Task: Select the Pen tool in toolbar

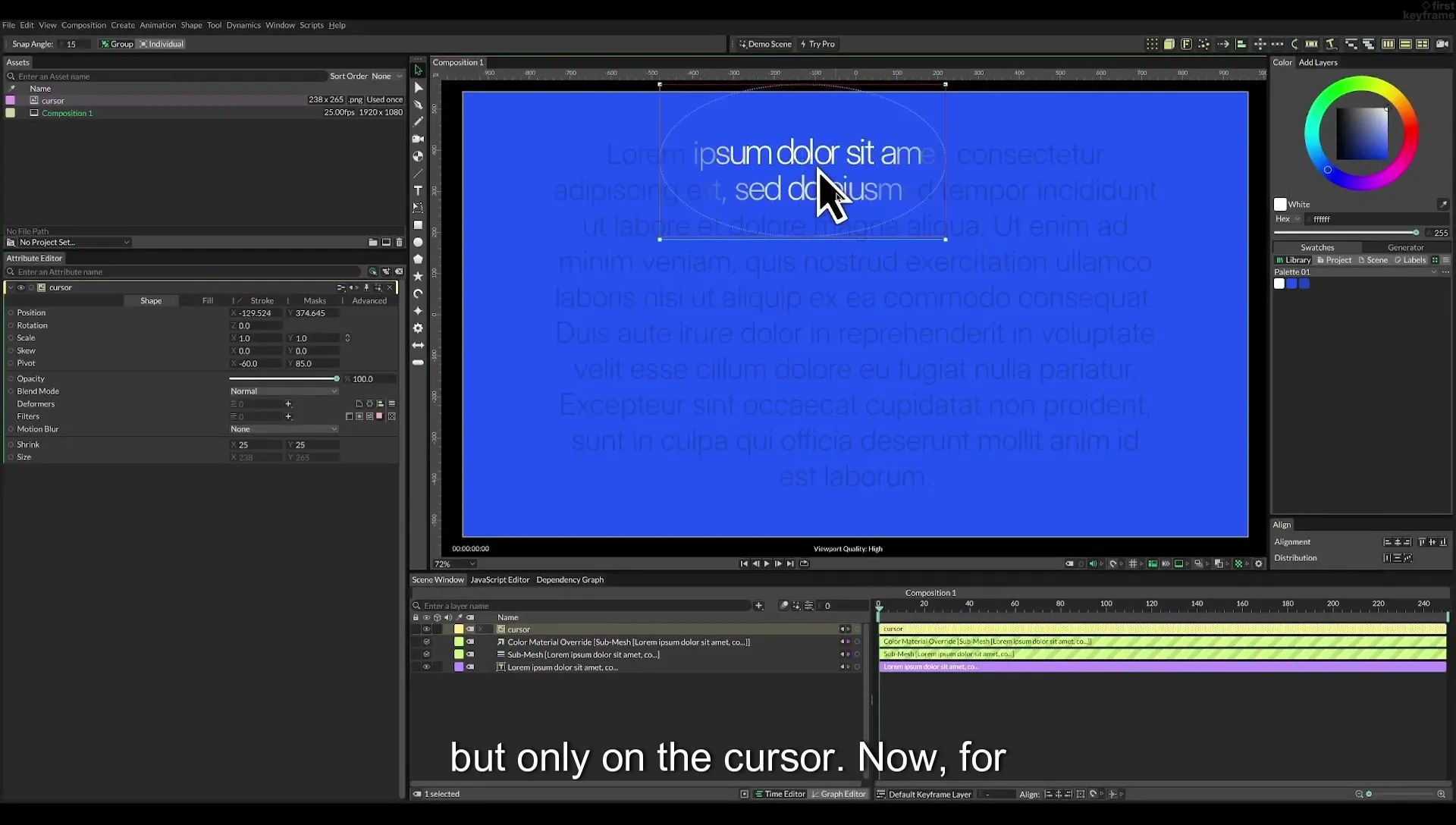Action: pos(418,105)
